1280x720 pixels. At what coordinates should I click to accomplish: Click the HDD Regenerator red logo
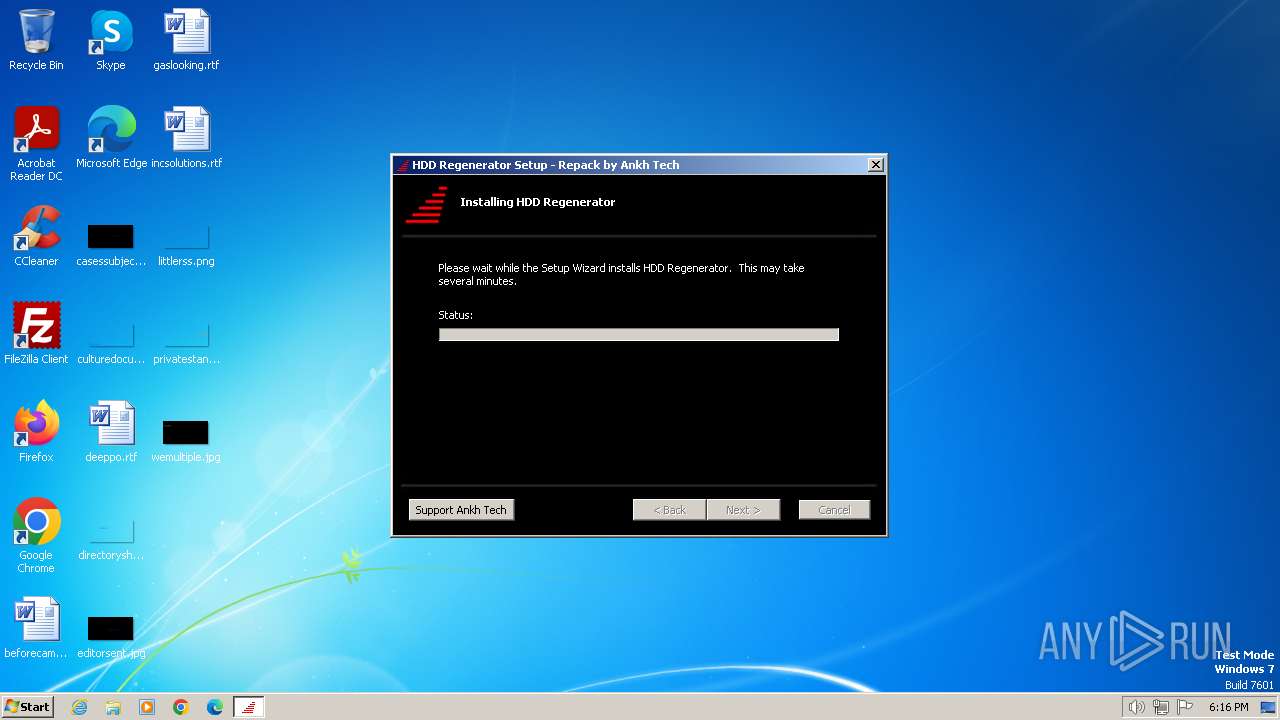pos(427,204)
